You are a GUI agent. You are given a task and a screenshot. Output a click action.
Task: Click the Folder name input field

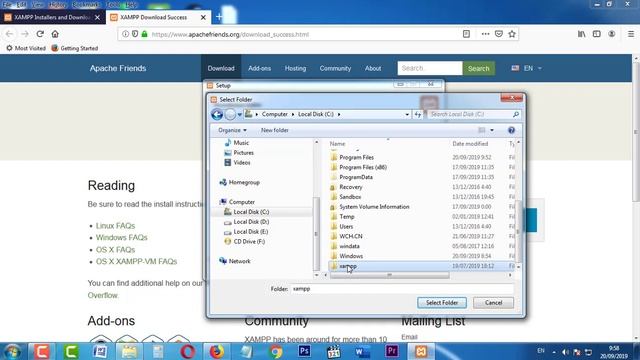click(402, 289)
